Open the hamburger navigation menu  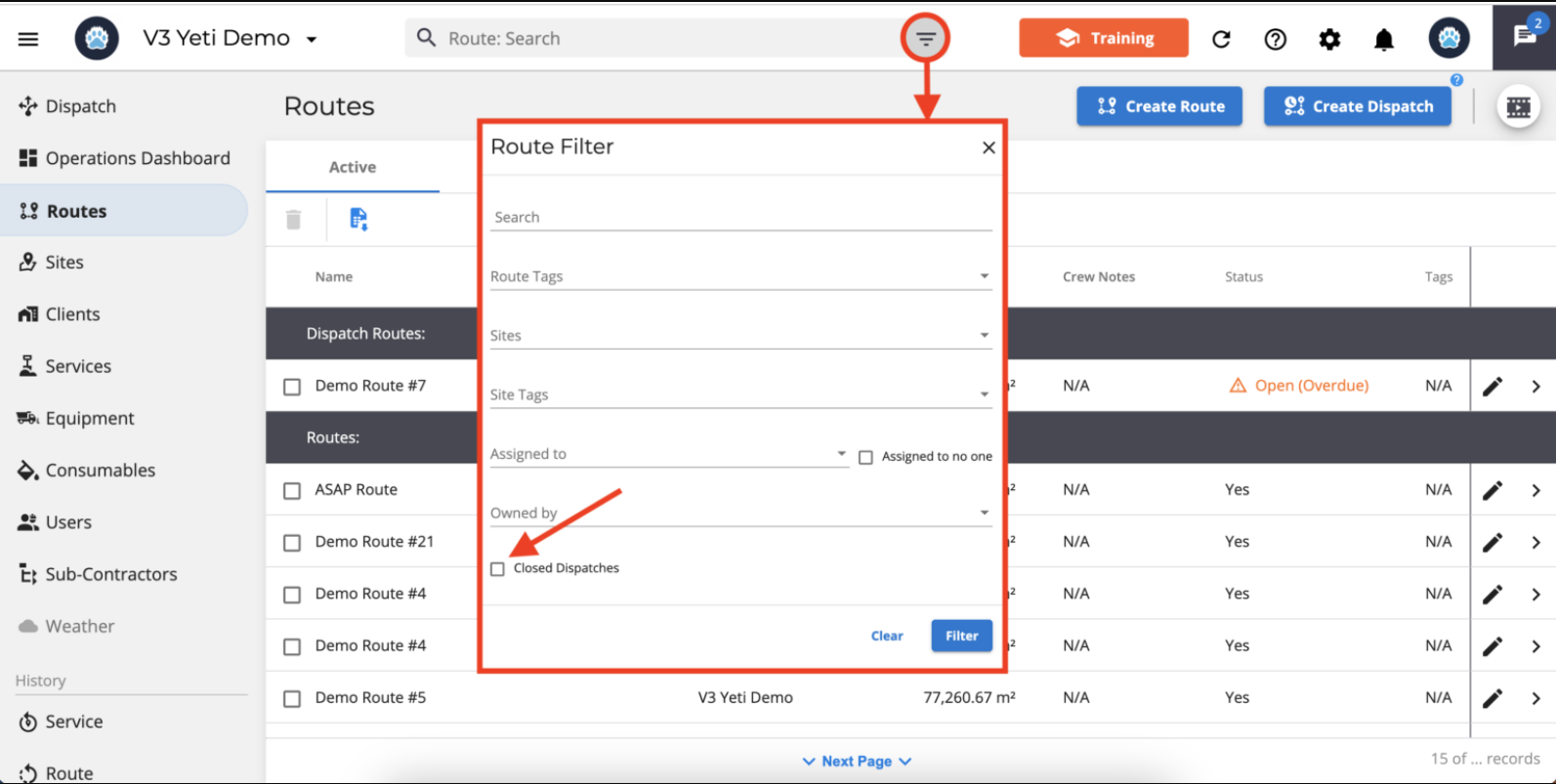28,39
